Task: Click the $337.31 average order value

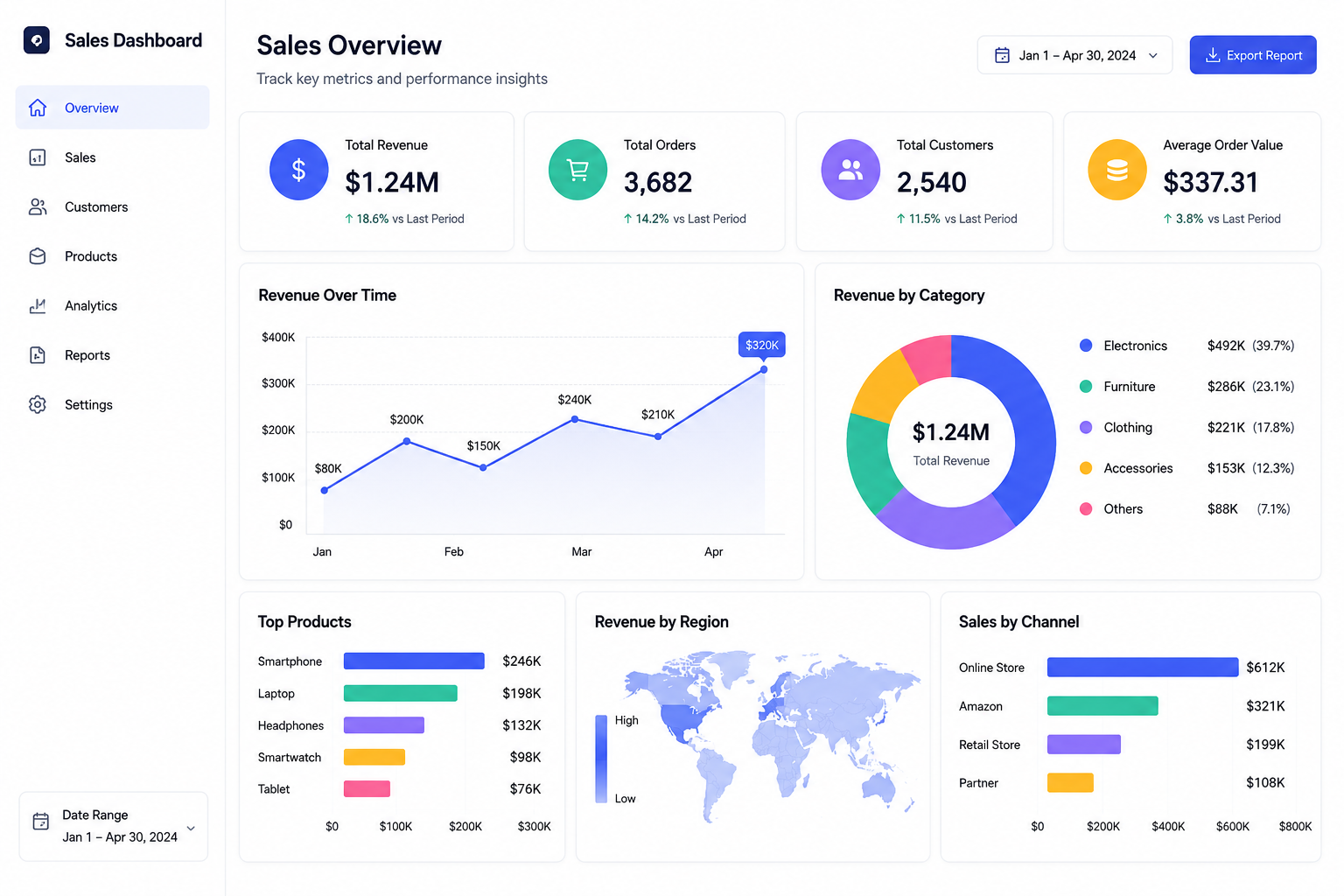Action: coord(1210,182)
